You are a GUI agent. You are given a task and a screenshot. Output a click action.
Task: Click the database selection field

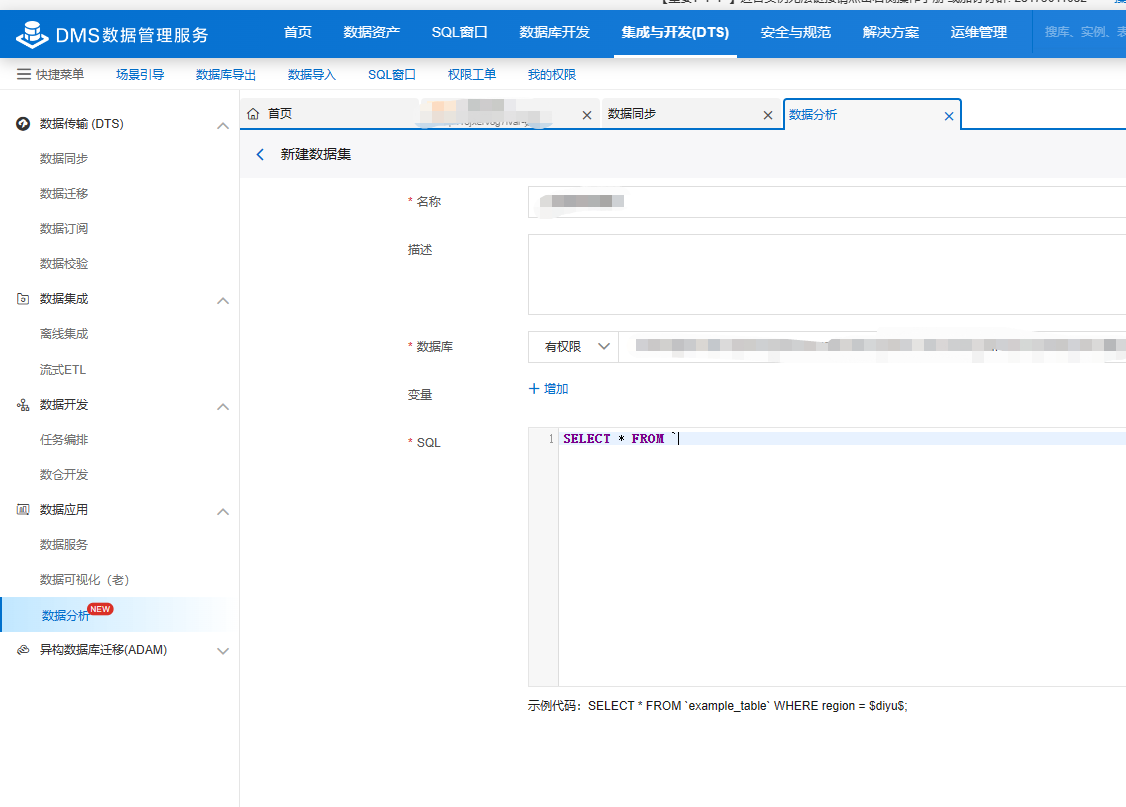[872, 347]
